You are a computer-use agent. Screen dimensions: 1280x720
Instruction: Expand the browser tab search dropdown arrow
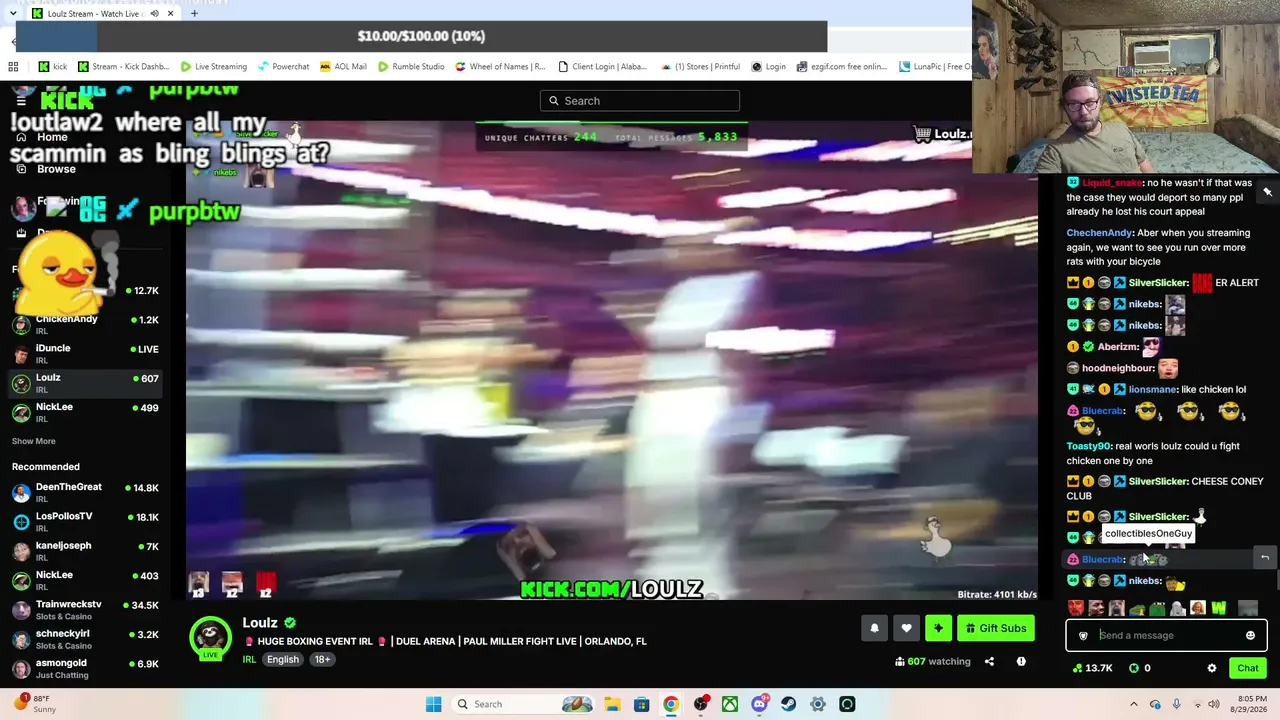click(x=12, y=14)
